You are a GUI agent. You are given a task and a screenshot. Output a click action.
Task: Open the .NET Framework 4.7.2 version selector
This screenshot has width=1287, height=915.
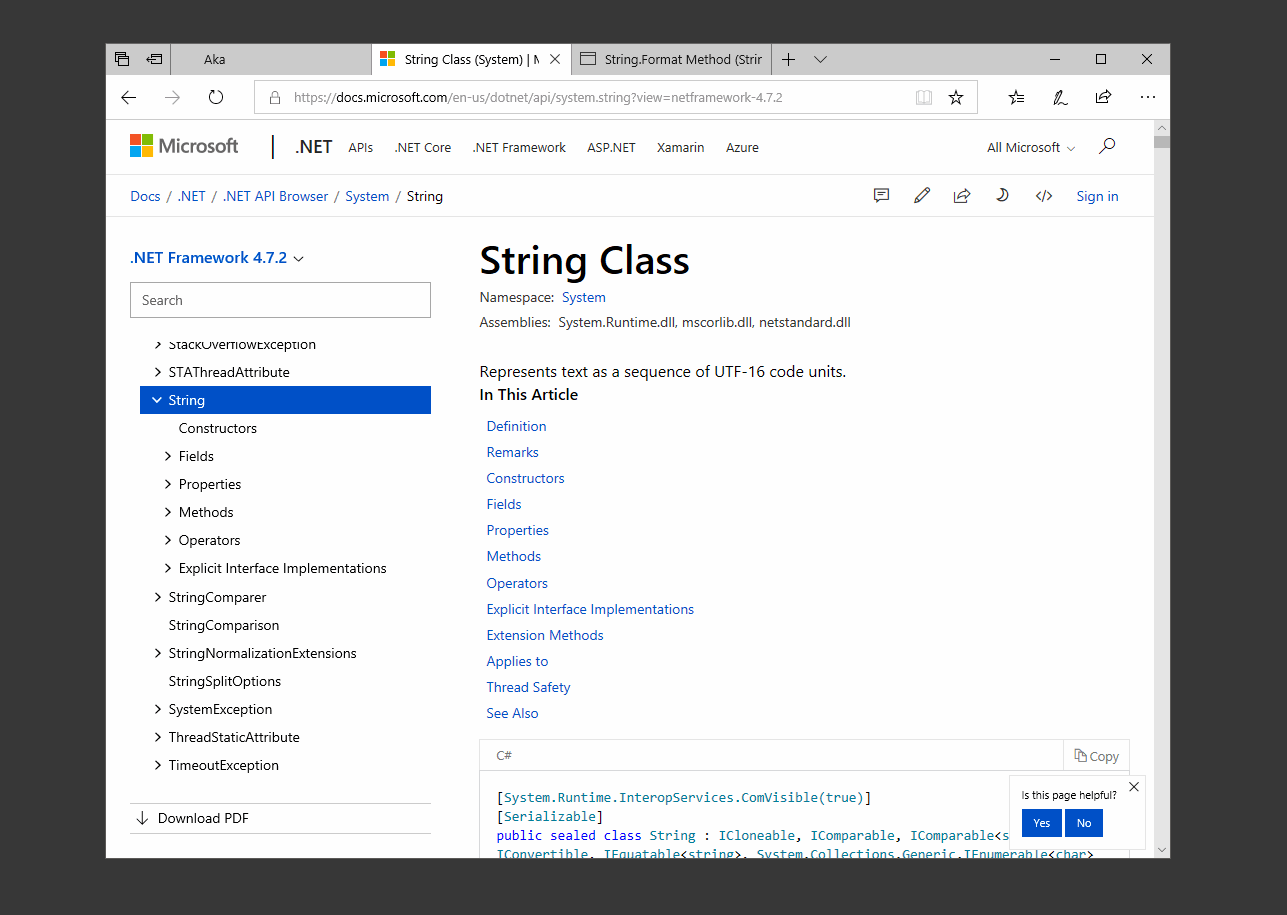(x=216, y=257)
